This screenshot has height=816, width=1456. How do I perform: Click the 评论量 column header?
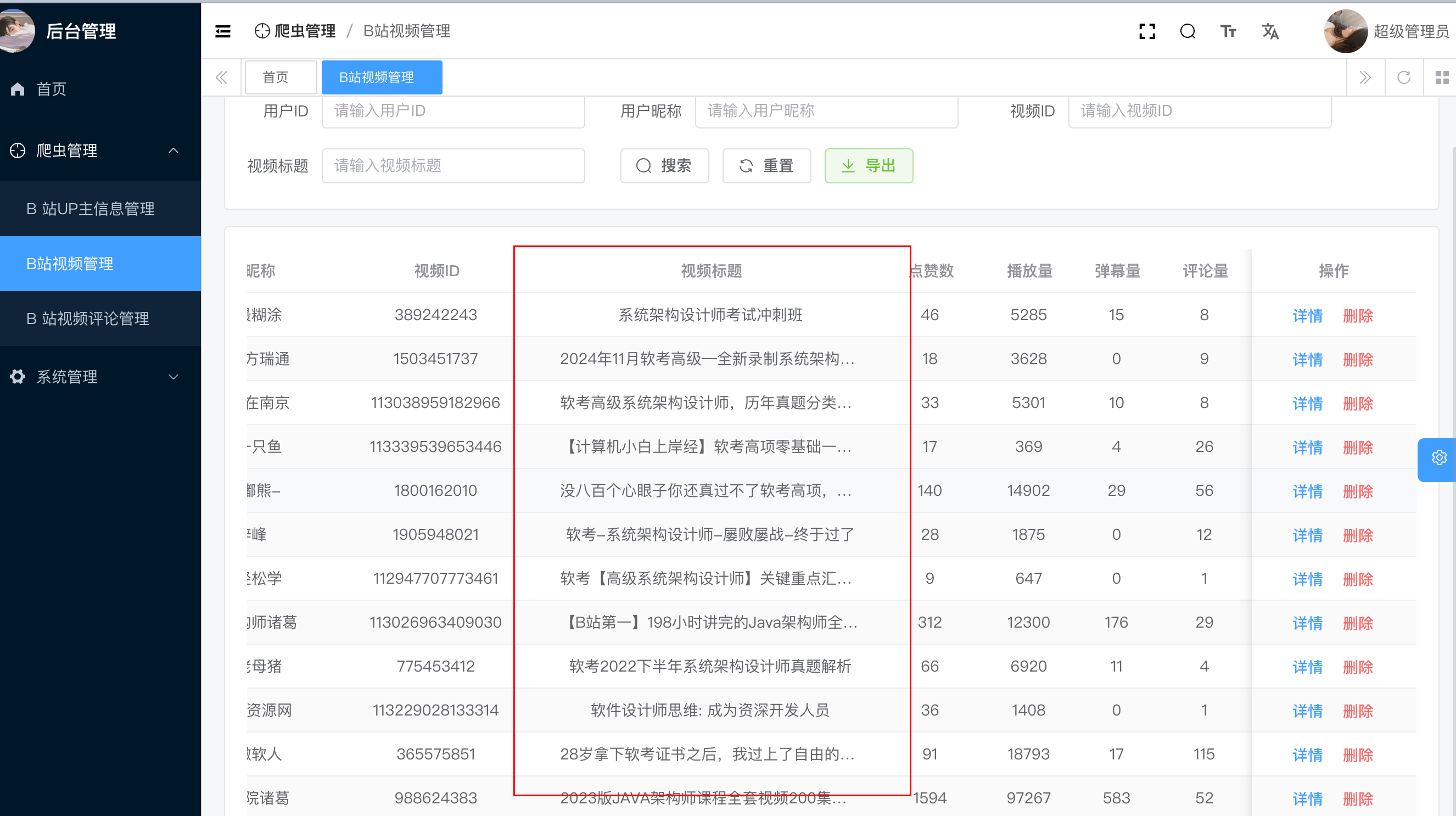pos(1205,271)
